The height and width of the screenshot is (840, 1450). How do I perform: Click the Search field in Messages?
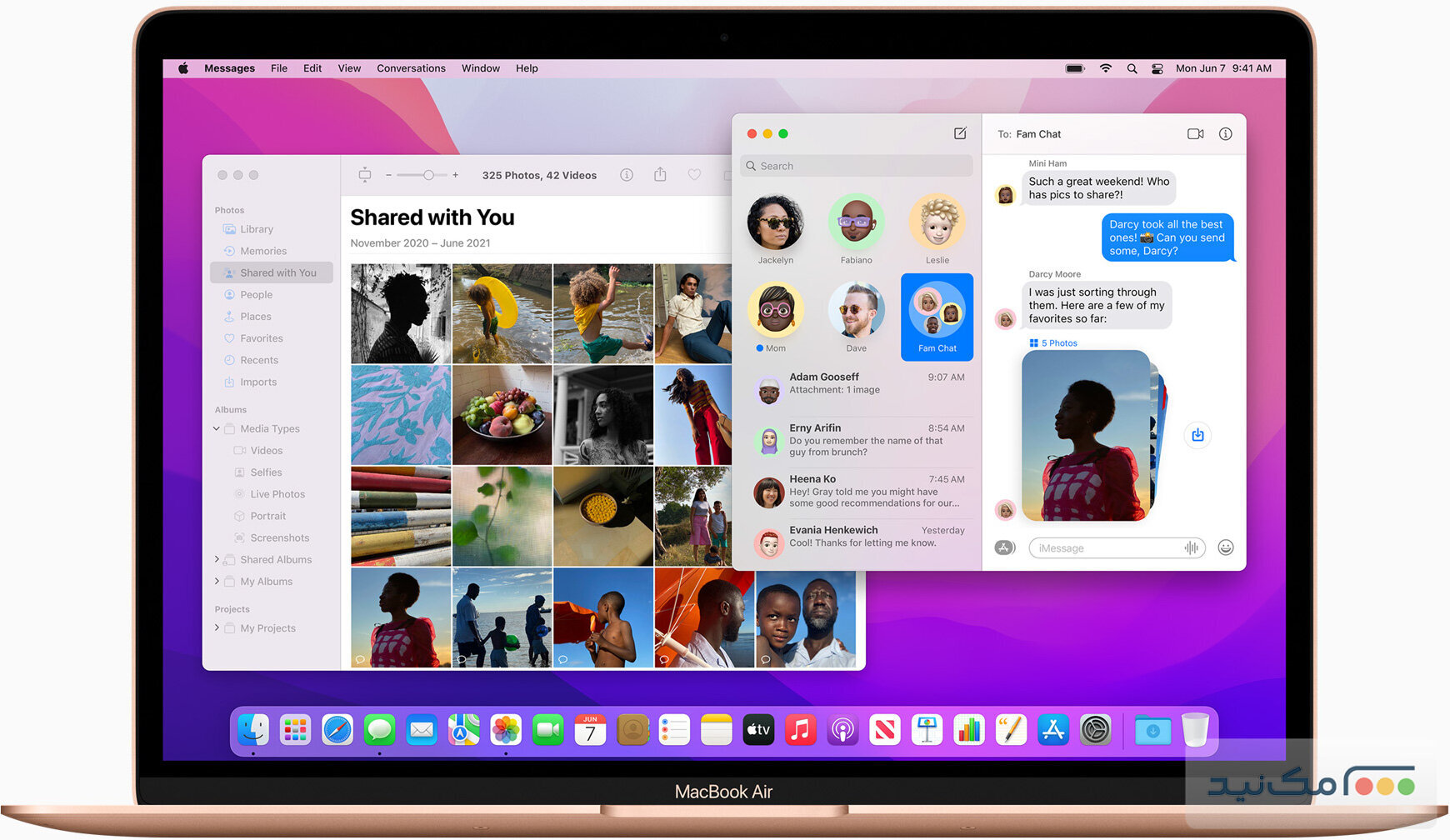855,165
